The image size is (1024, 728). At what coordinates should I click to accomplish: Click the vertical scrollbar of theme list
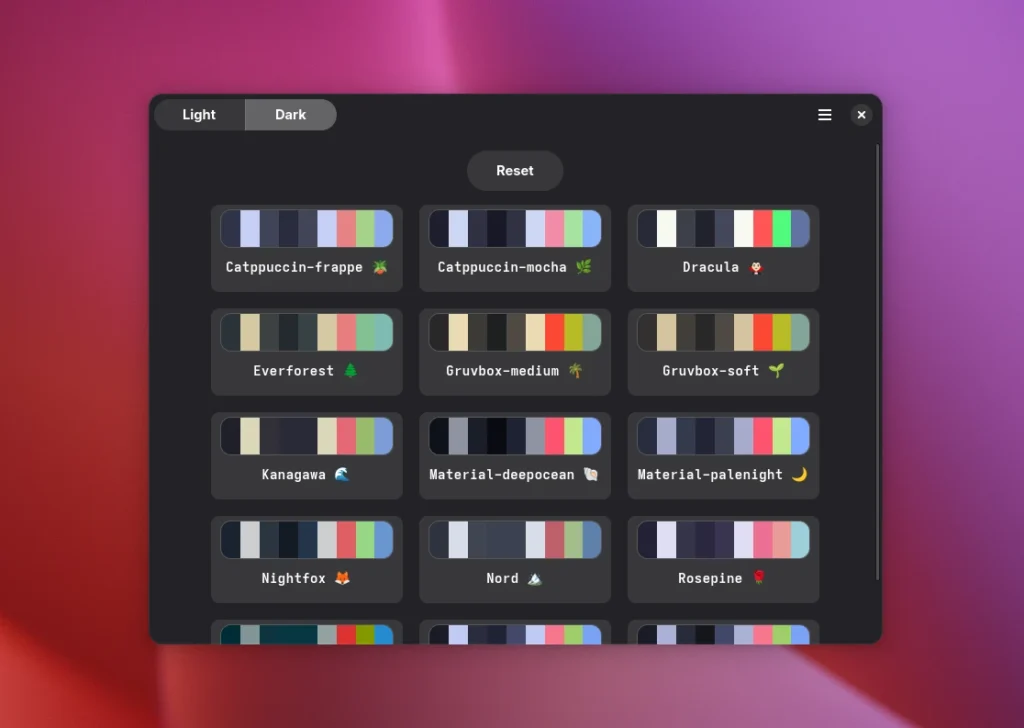tap(877, 360)
